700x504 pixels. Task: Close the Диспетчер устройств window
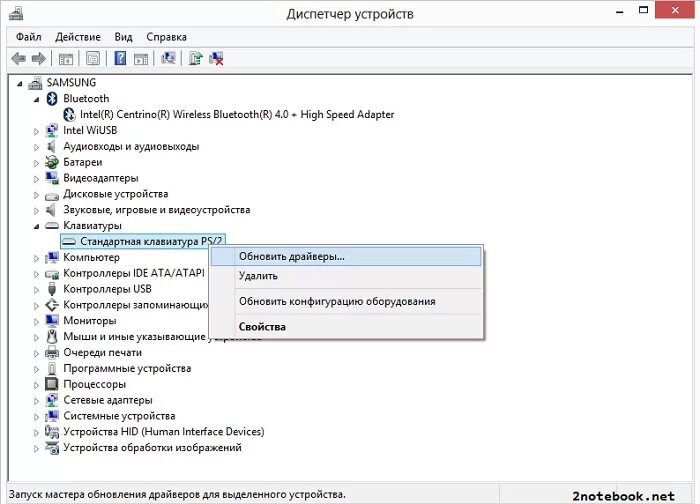675,10
